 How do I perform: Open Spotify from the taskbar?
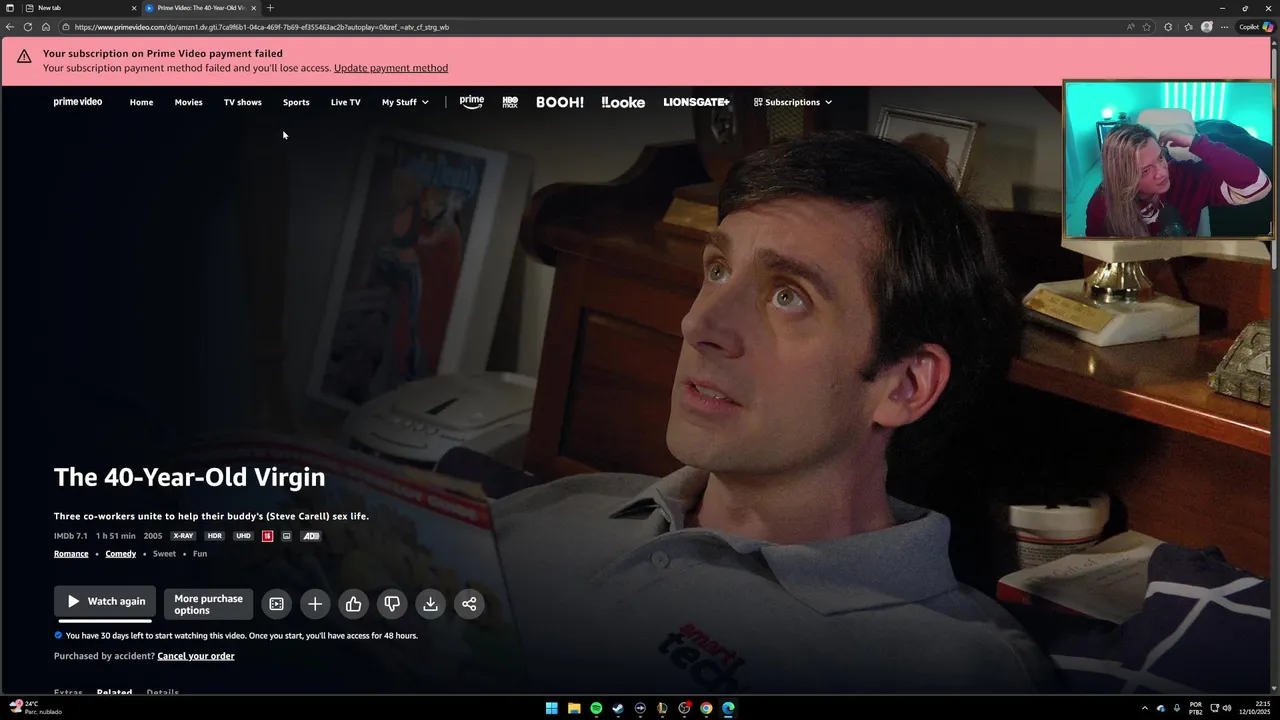tap(596, 708)
